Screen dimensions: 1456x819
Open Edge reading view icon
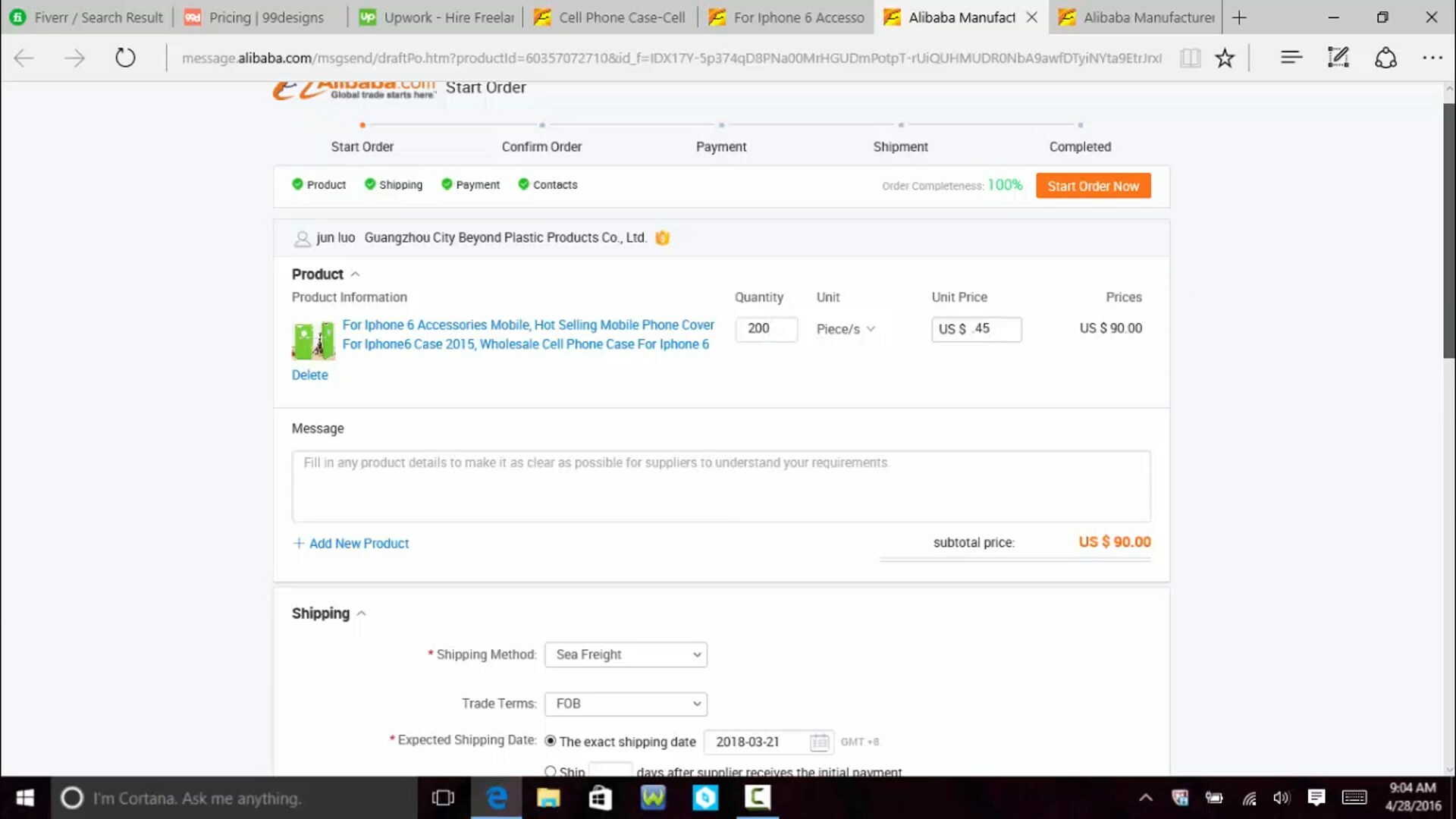(1190, 58)
